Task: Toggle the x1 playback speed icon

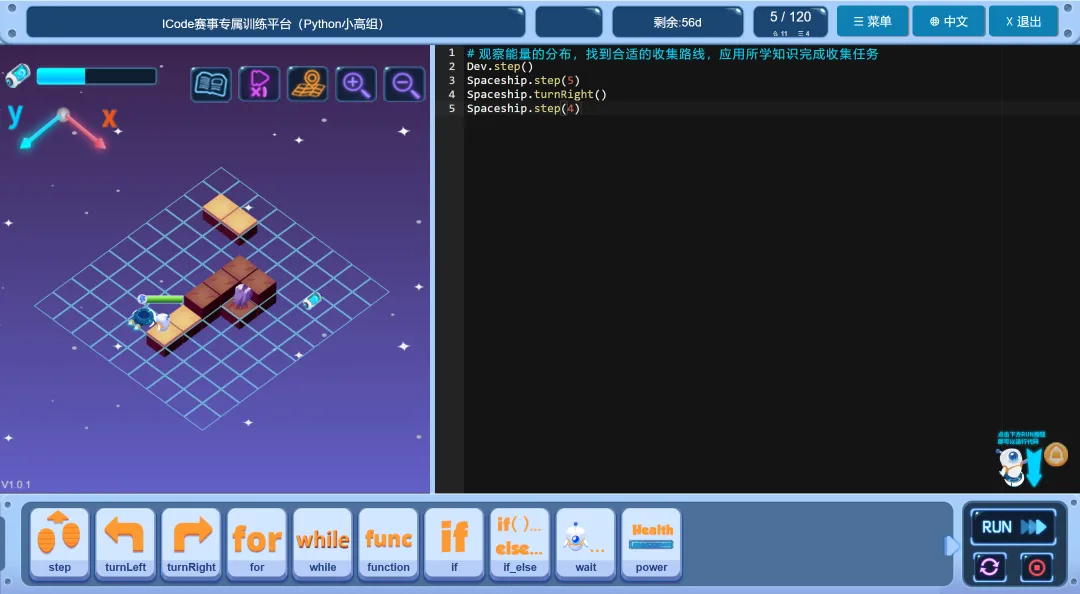Action: 259,84
